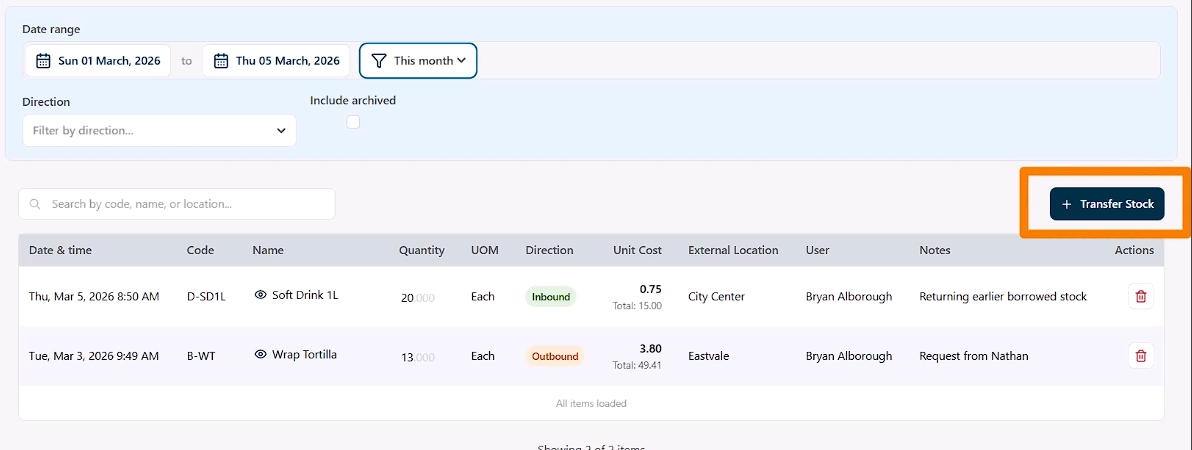Click the search magnifier icon
The image size is (1192, 450).
pos(36,204)
